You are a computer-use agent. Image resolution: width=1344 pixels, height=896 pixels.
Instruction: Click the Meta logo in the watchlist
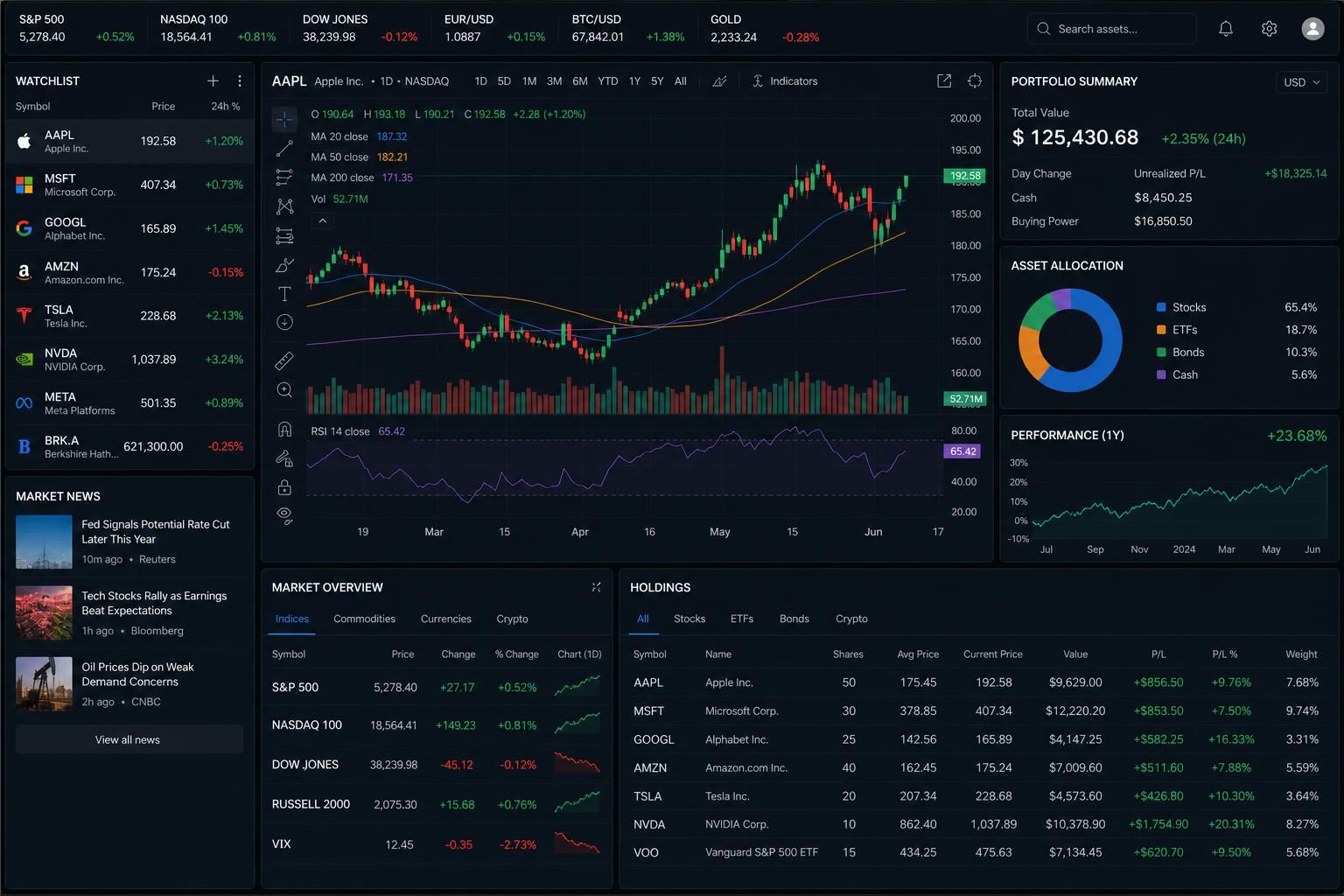(x=24, y=403)
